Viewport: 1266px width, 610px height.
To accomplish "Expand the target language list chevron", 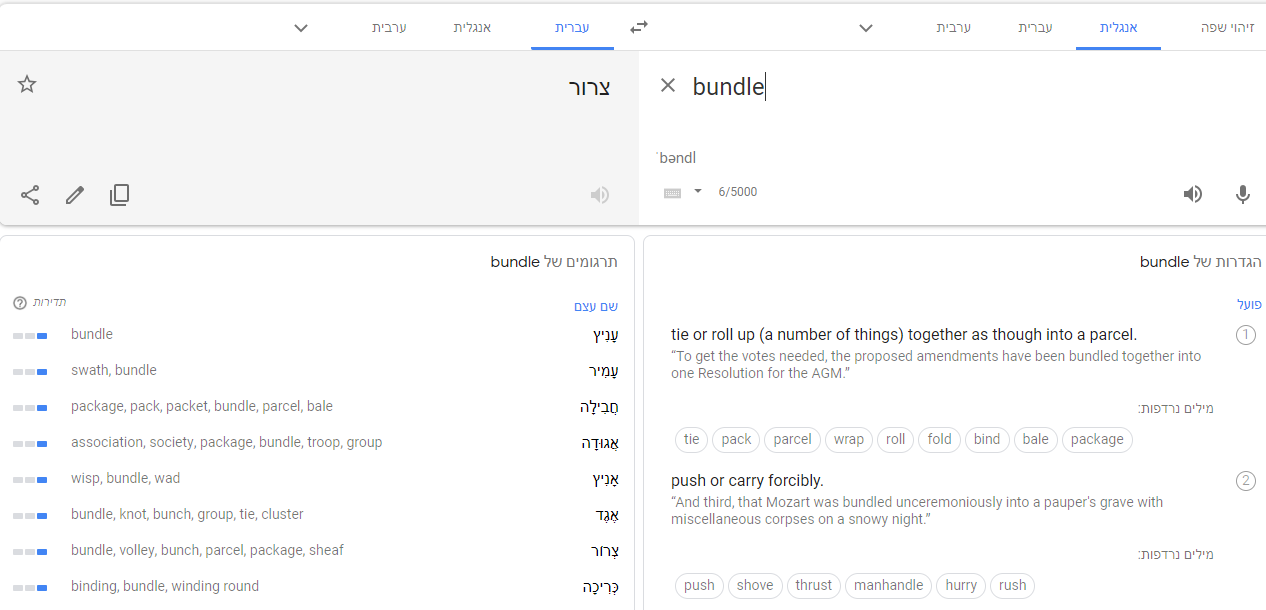I will 301,28.
